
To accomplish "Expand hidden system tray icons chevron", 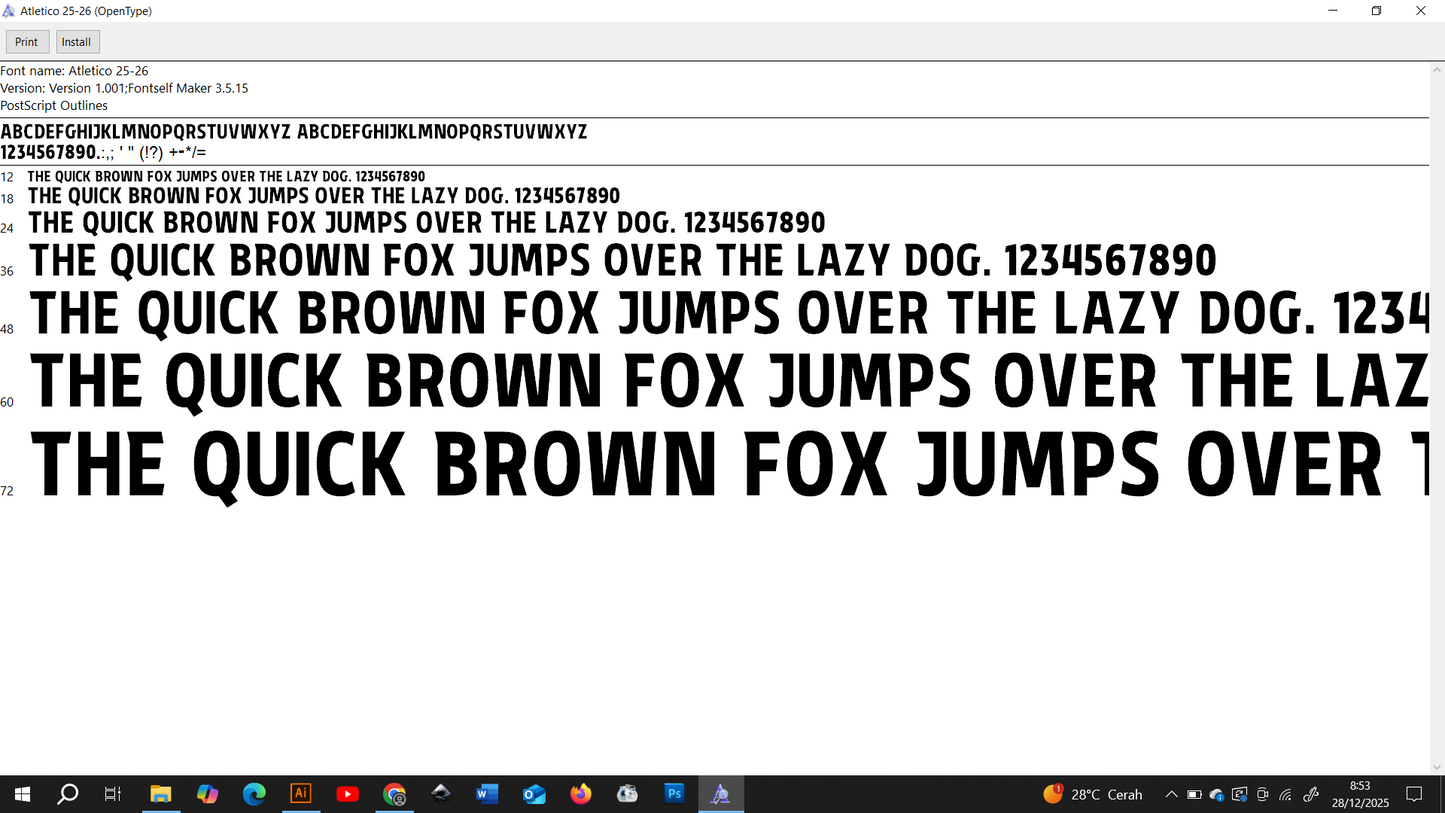I will pyautogui.click(x=1171, y=795).
